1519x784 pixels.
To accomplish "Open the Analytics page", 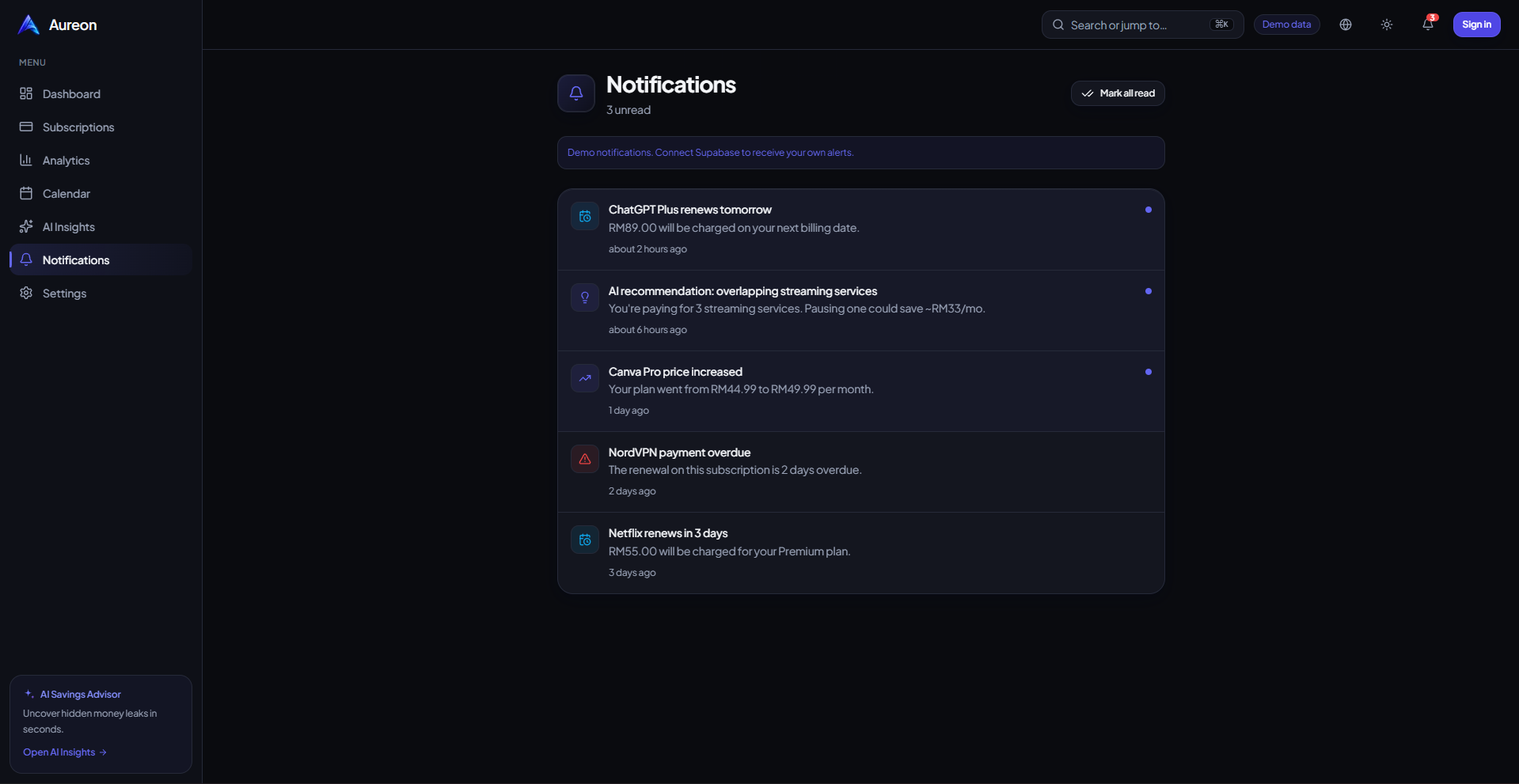I will pyautogui.click(x=101, y=160).
